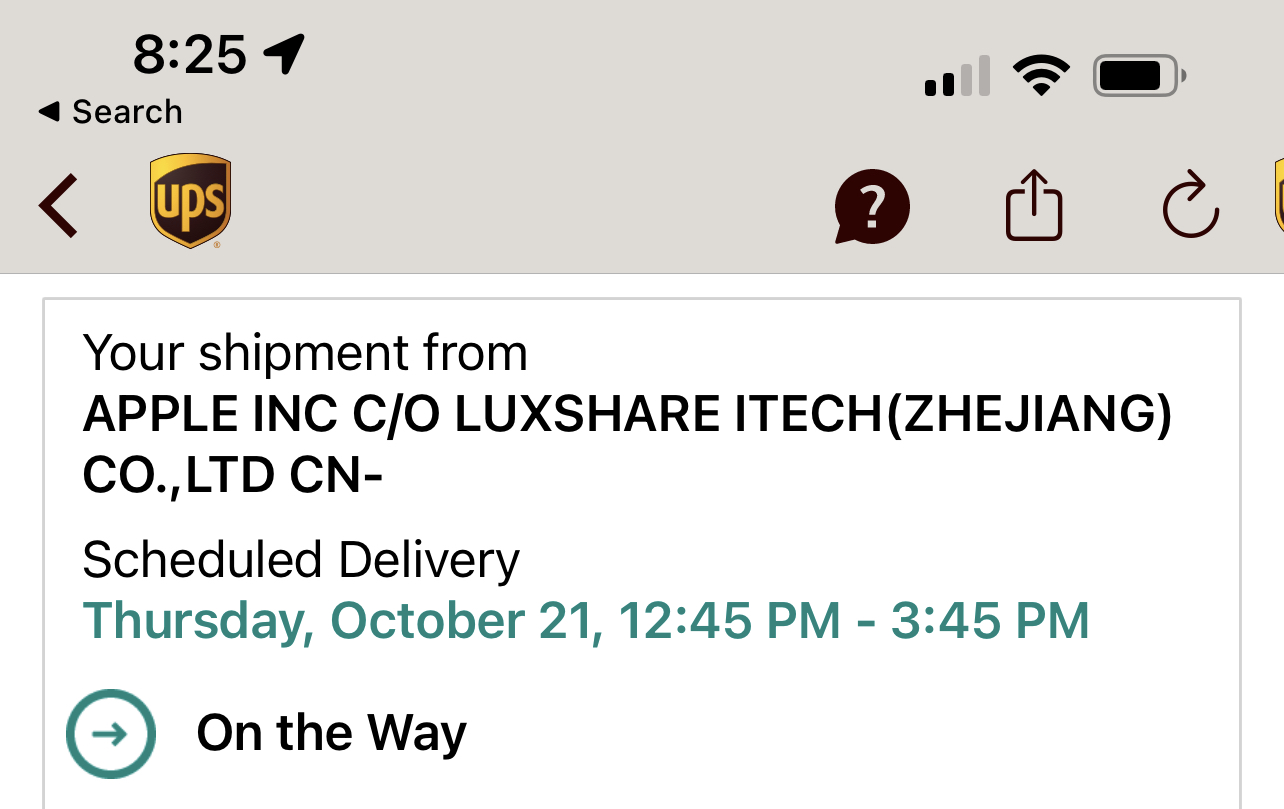Tap the partial UPS logo at right edge
The width and height of the screenshot is (1284, 809).
pyautogui.click(x=1278, y=197)
